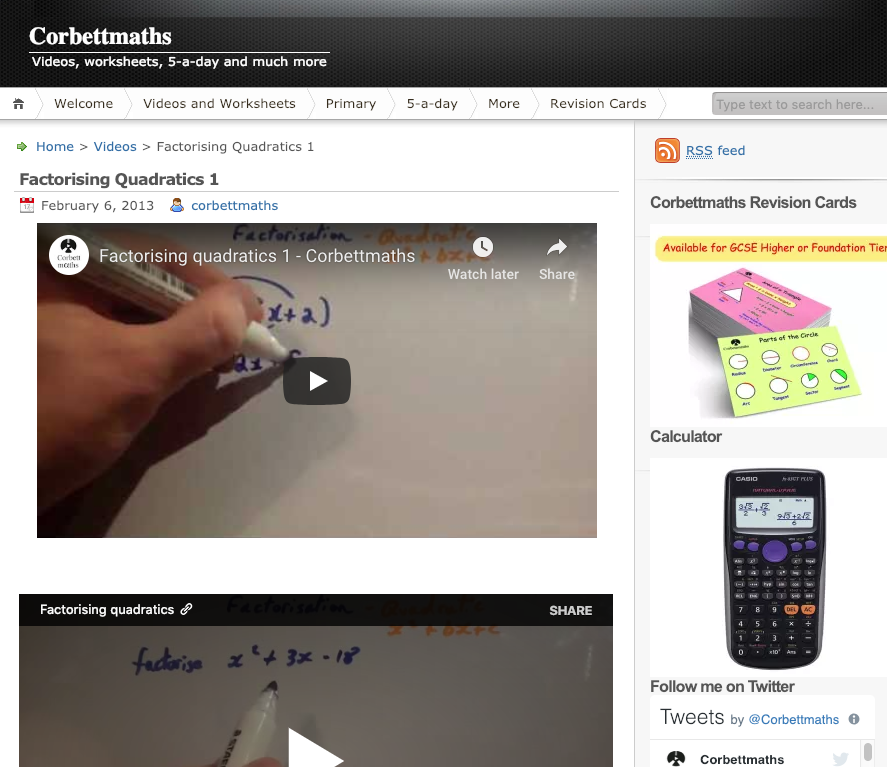Click the link icon beside Factorising quadratics

(x=186, y=609)
